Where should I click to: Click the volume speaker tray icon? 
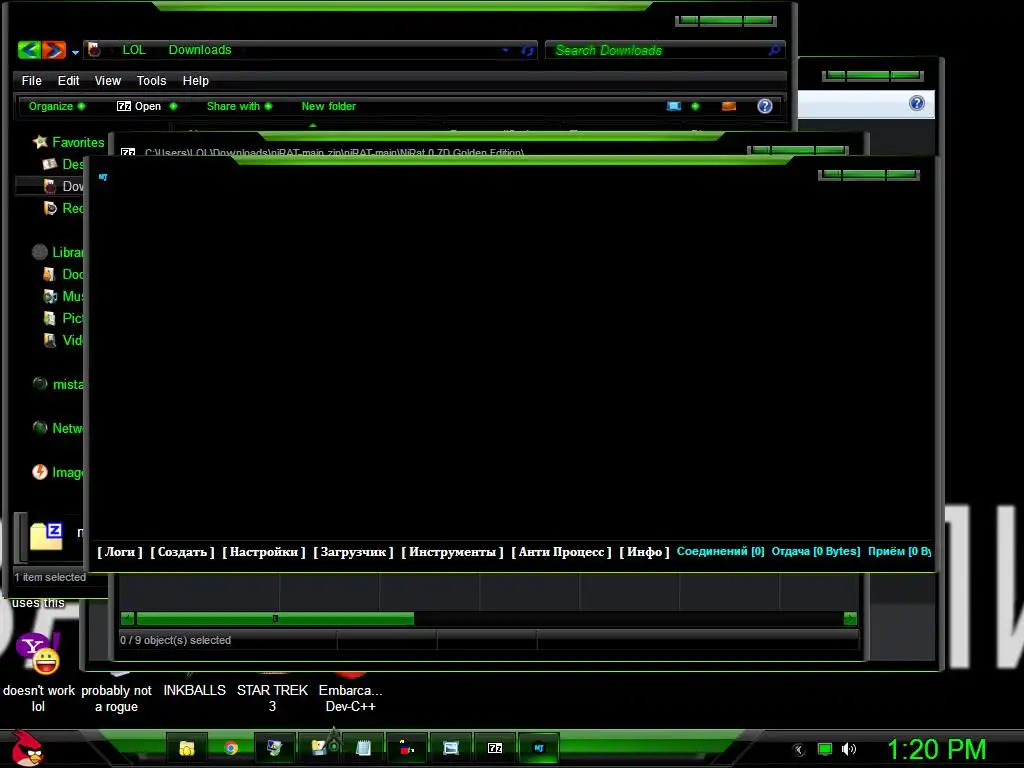pyautogui.click(x=848, y=749)
